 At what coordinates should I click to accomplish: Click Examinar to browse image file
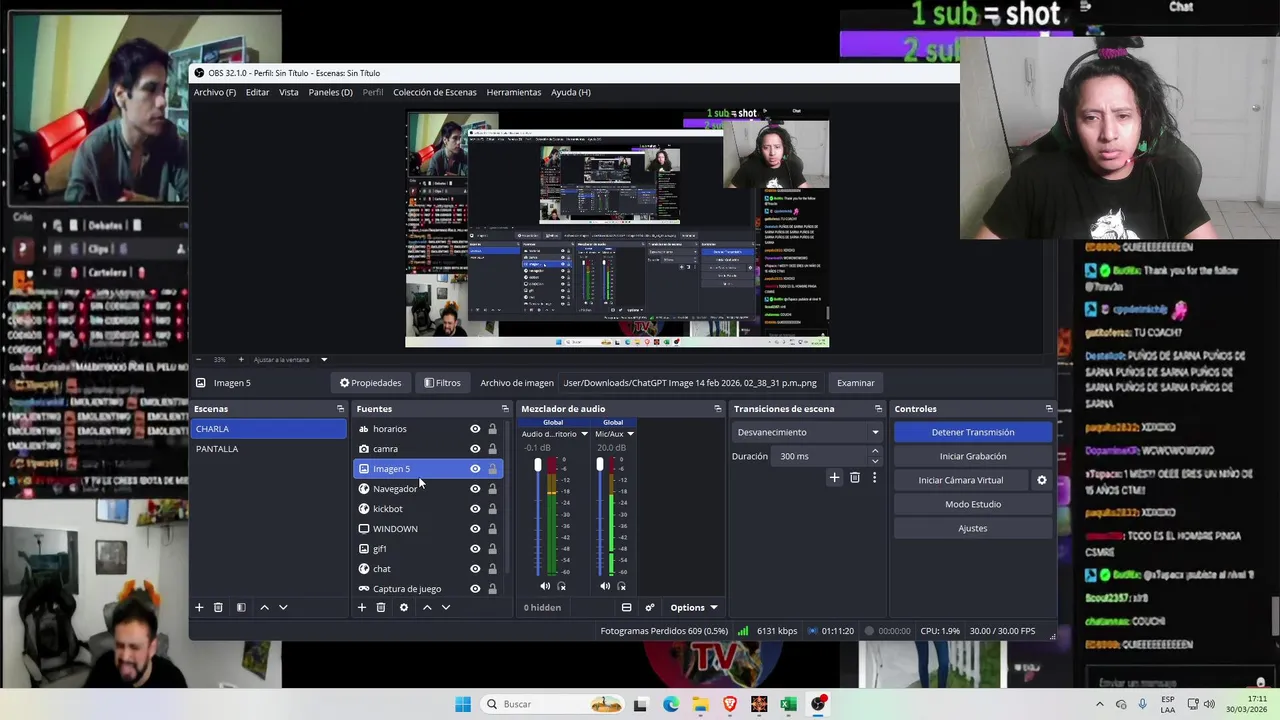[856, 383]
